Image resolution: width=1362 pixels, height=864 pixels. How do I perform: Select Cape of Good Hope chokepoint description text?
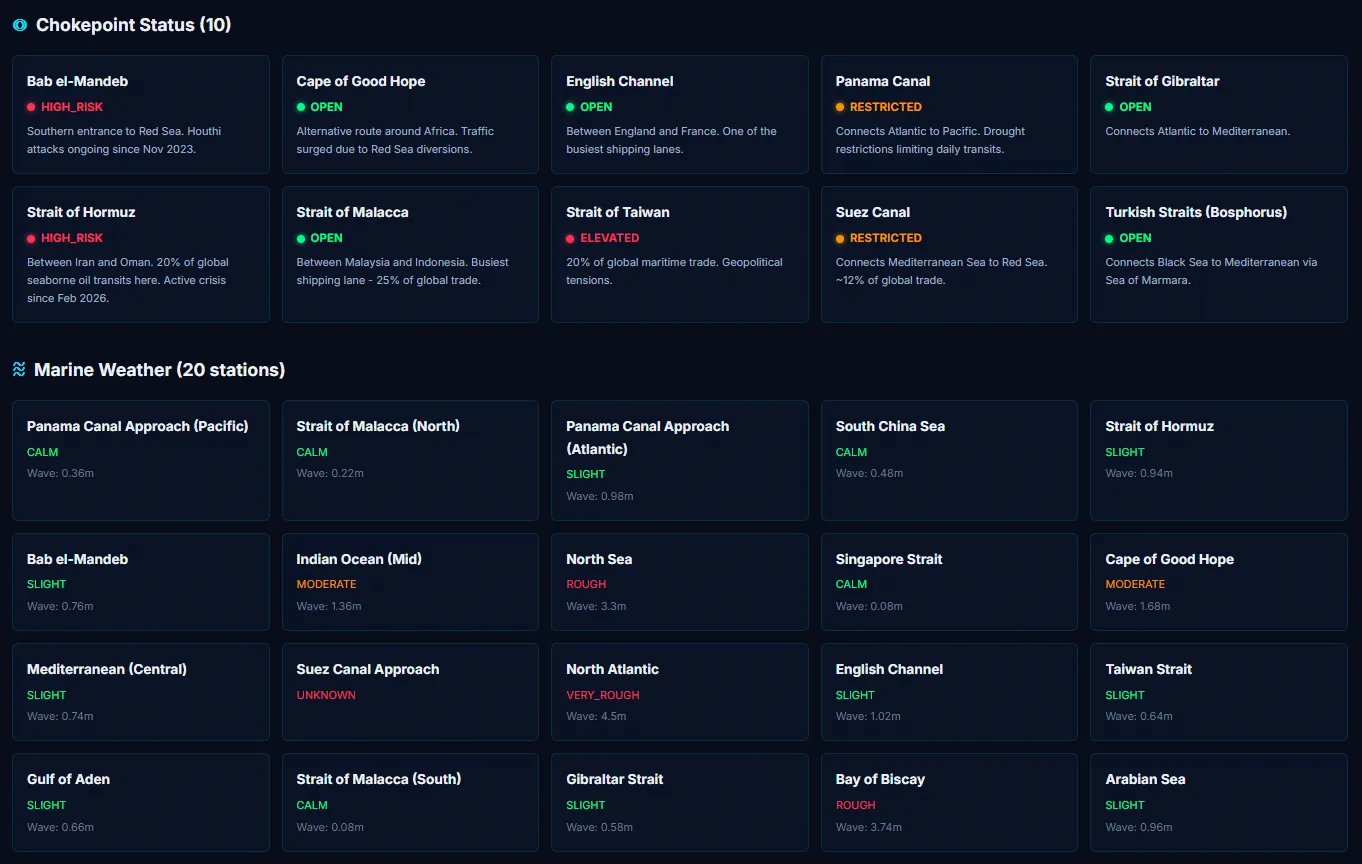[396, 140]
